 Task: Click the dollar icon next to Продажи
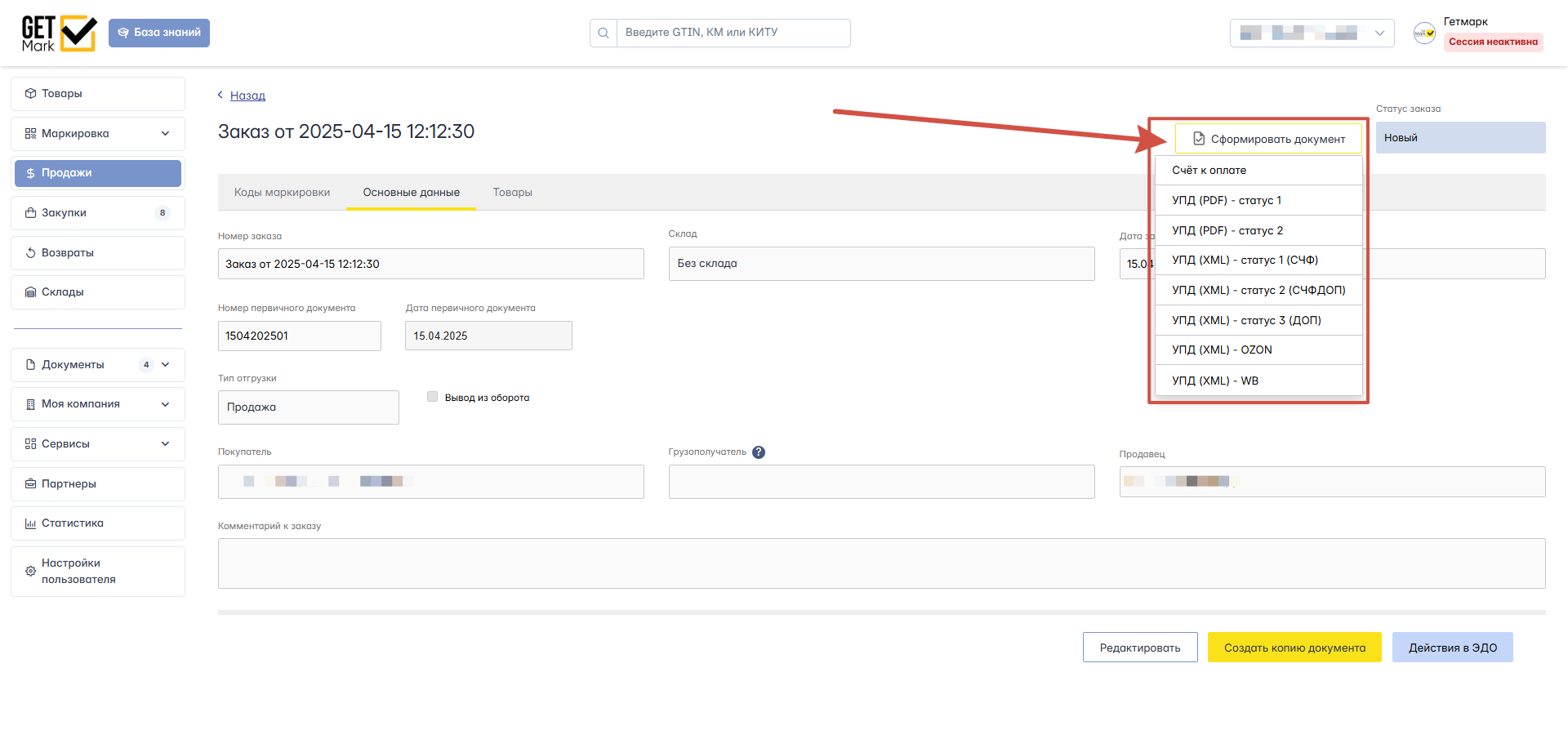[x=30, y=173]
